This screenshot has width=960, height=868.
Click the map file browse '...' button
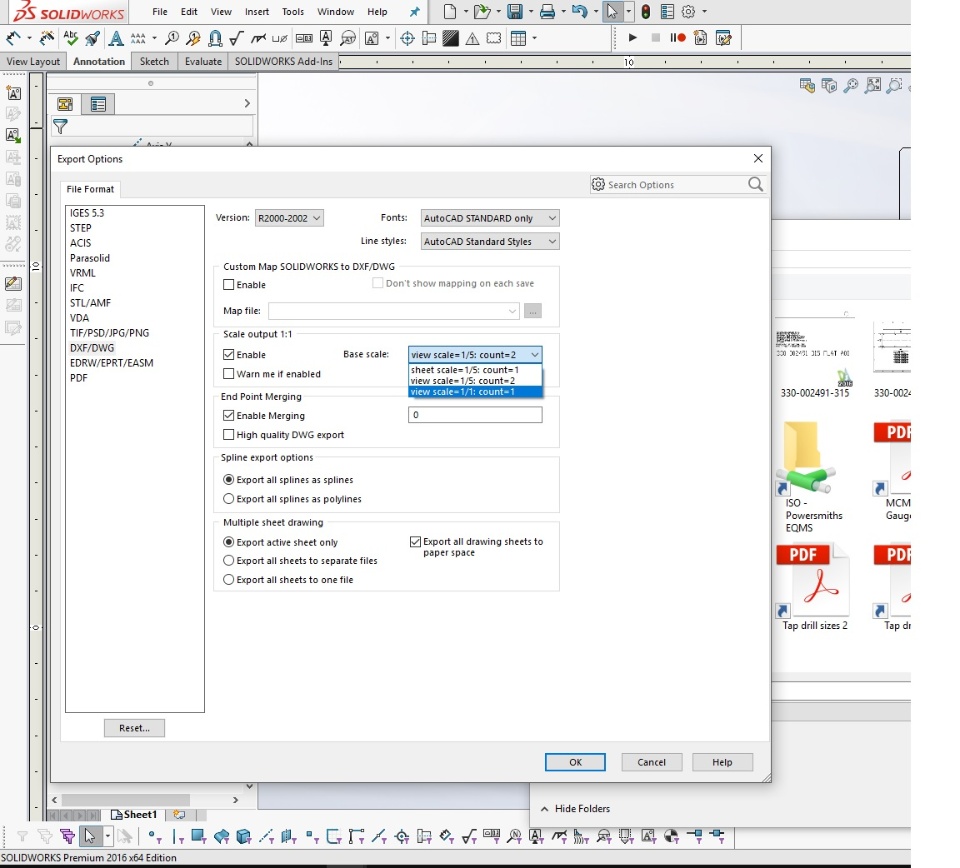point(533,311)
